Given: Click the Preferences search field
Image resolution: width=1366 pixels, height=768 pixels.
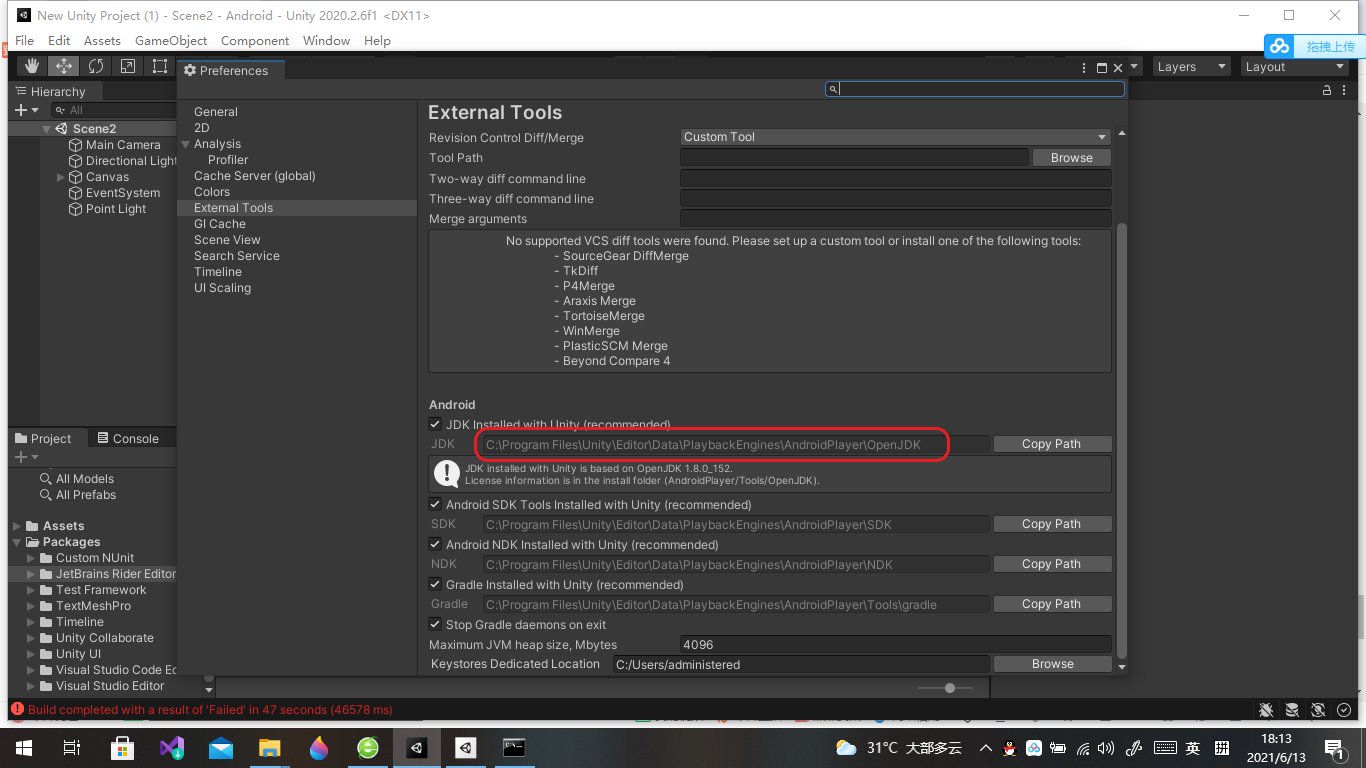Looking at the screenshot, I should pos(975,89).
